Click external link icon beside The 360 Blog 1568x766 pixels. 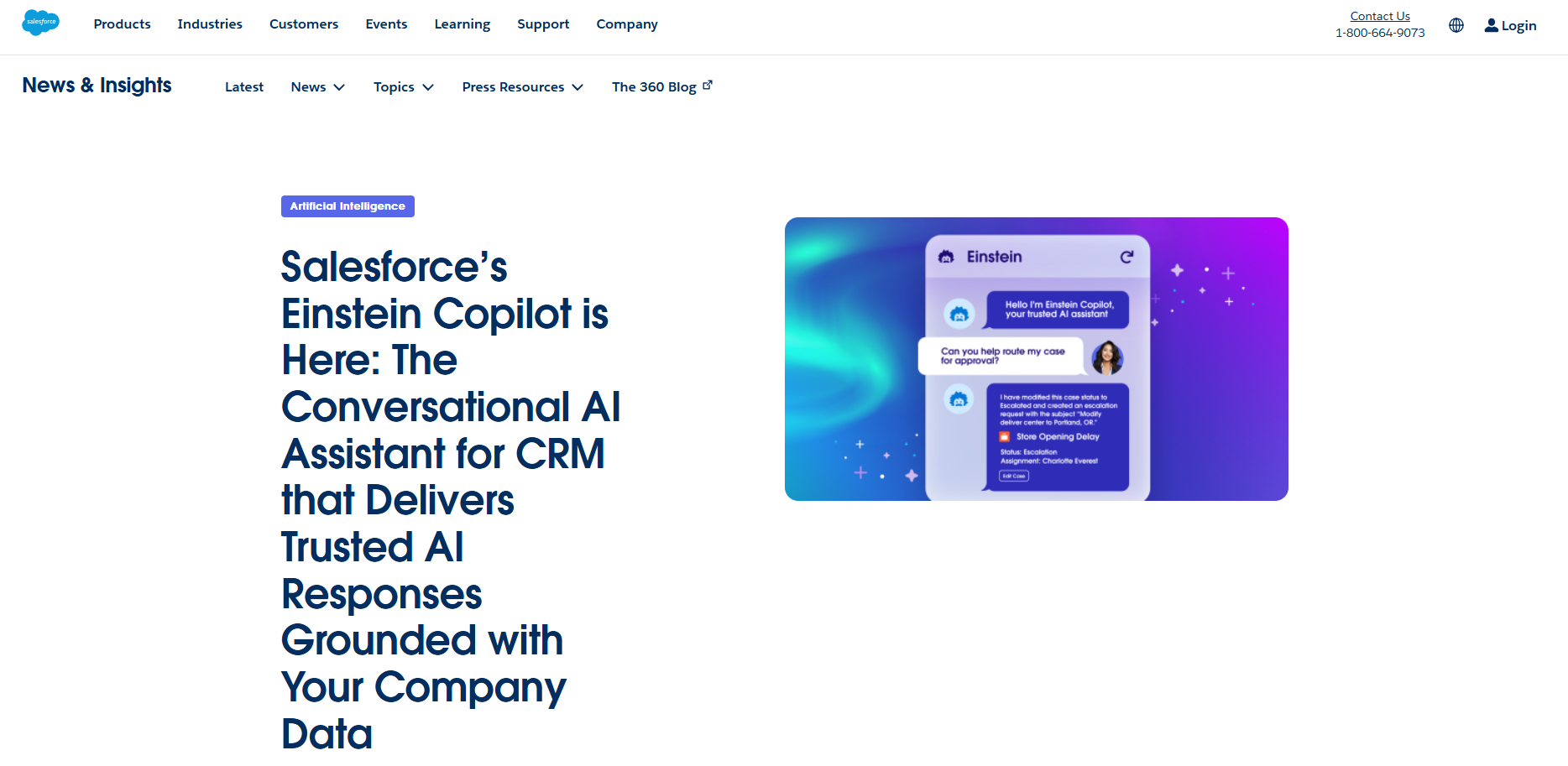[x=708, y=85]
